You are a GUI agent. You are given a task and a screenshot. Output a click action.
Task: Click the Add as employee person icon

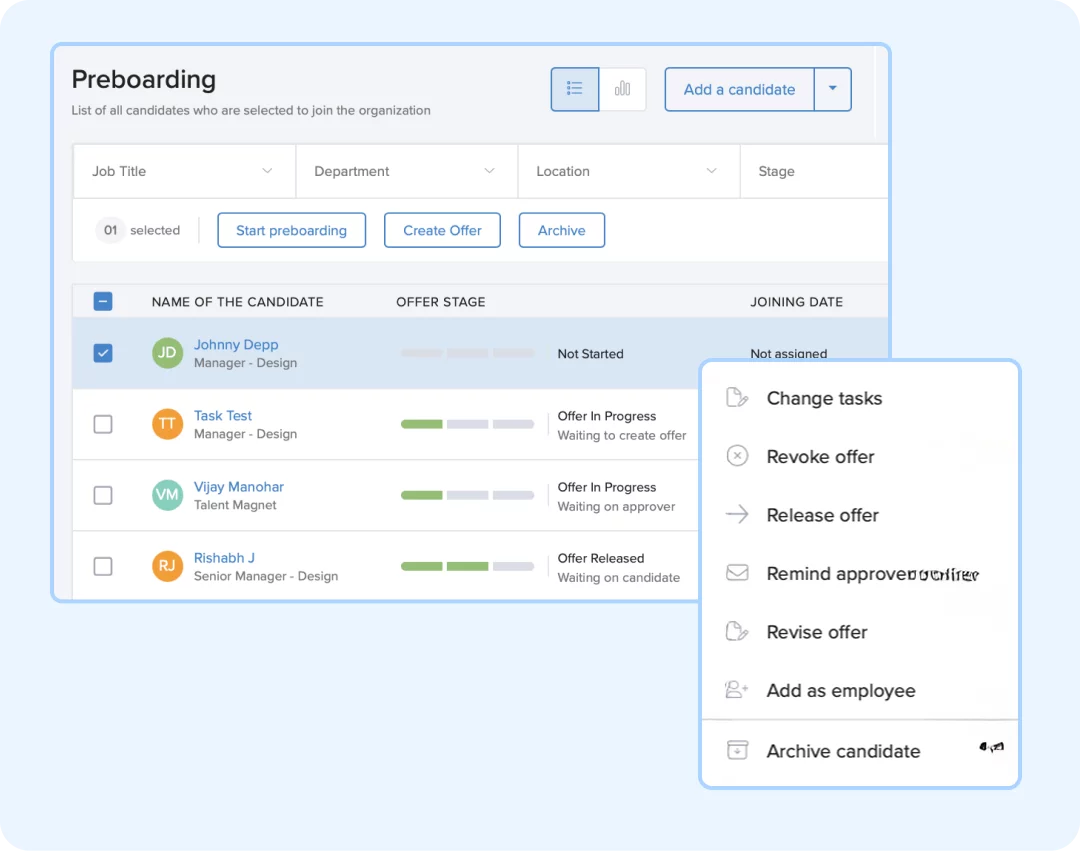[x=737, y=690]
